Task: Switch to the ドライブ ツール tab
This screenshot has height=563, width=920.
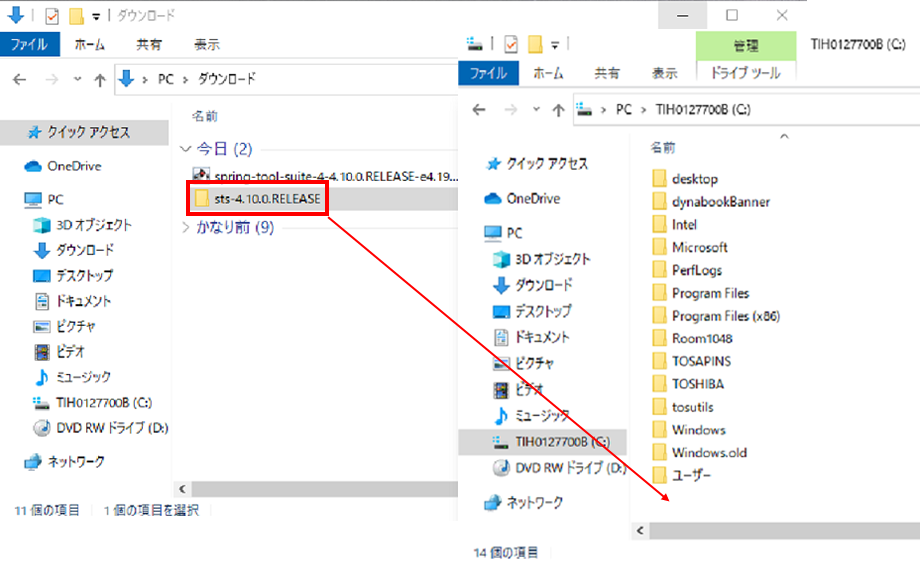Action: tap(745, 73)
